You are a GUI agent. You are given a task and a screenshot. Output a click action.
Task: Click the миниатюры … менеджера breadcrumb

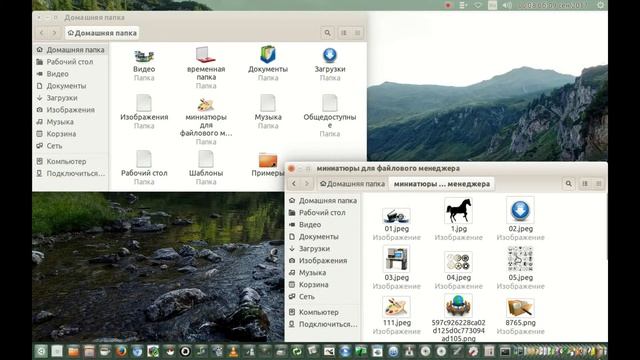coord(442,184)
